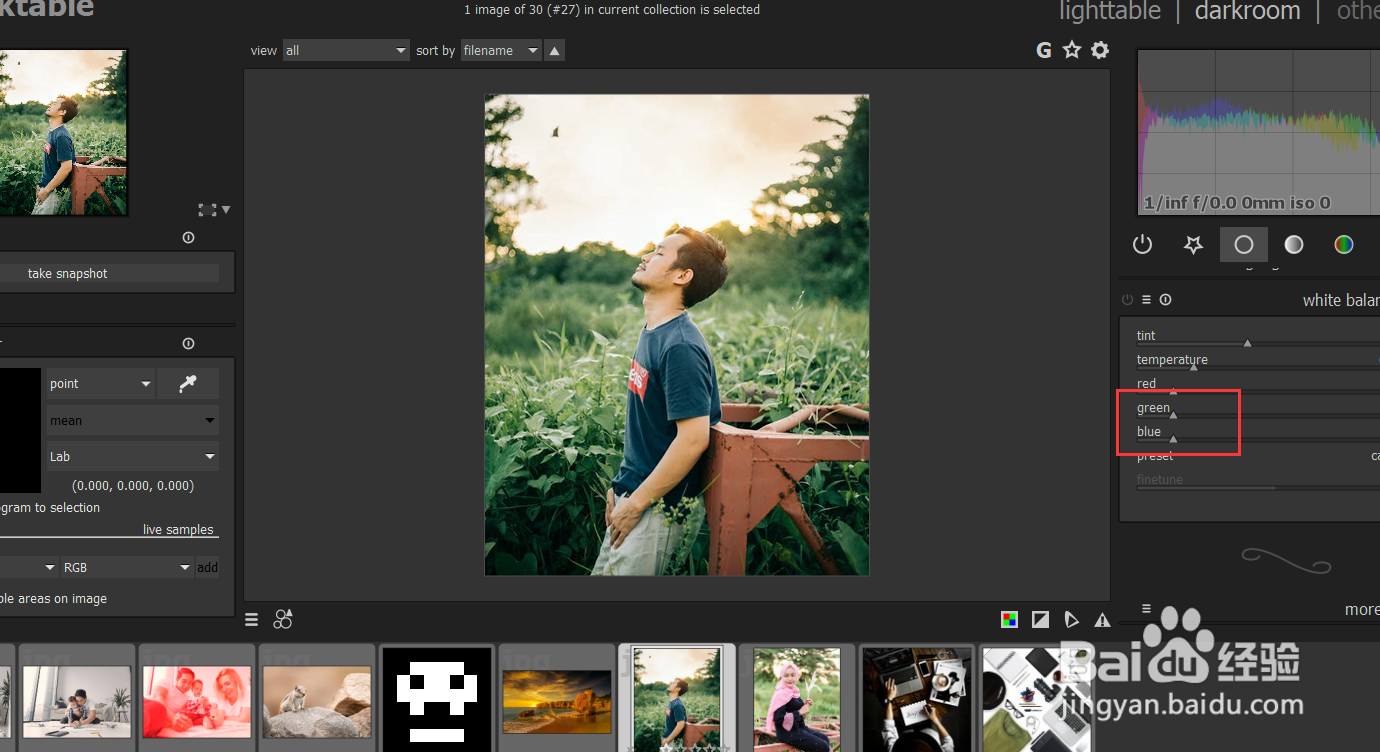
Task: Adjust the red channel slider
Action: point(1257,385)
